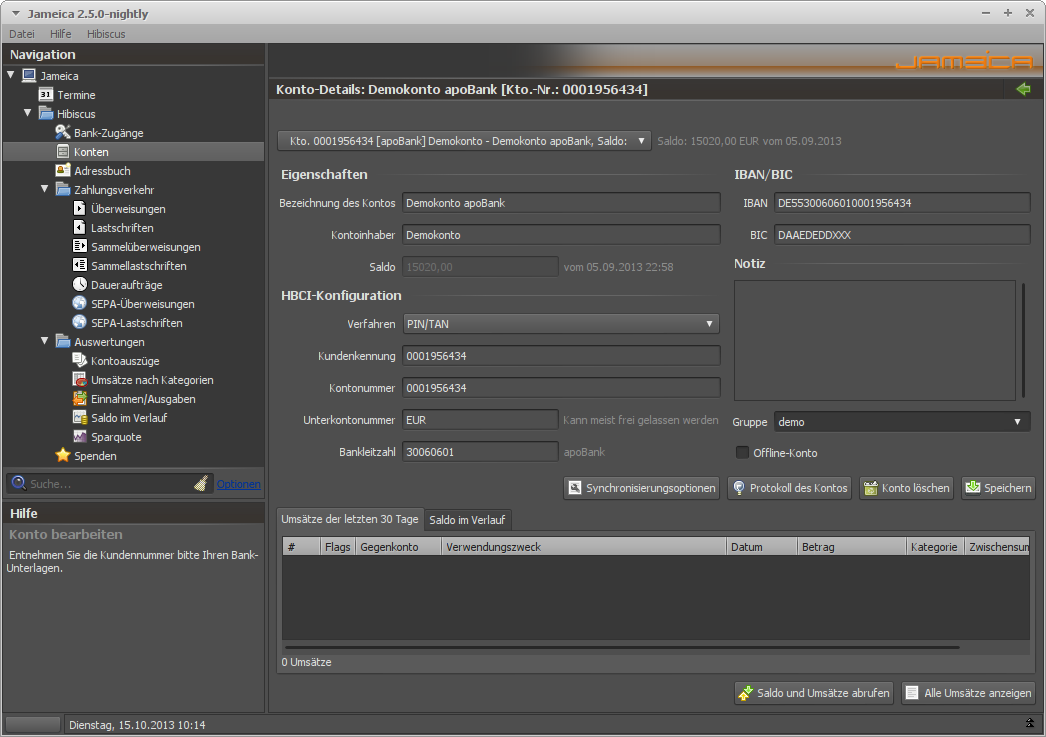Click the Sparquote chart icon
This screenshot has width=1046, height=737.
79,436
